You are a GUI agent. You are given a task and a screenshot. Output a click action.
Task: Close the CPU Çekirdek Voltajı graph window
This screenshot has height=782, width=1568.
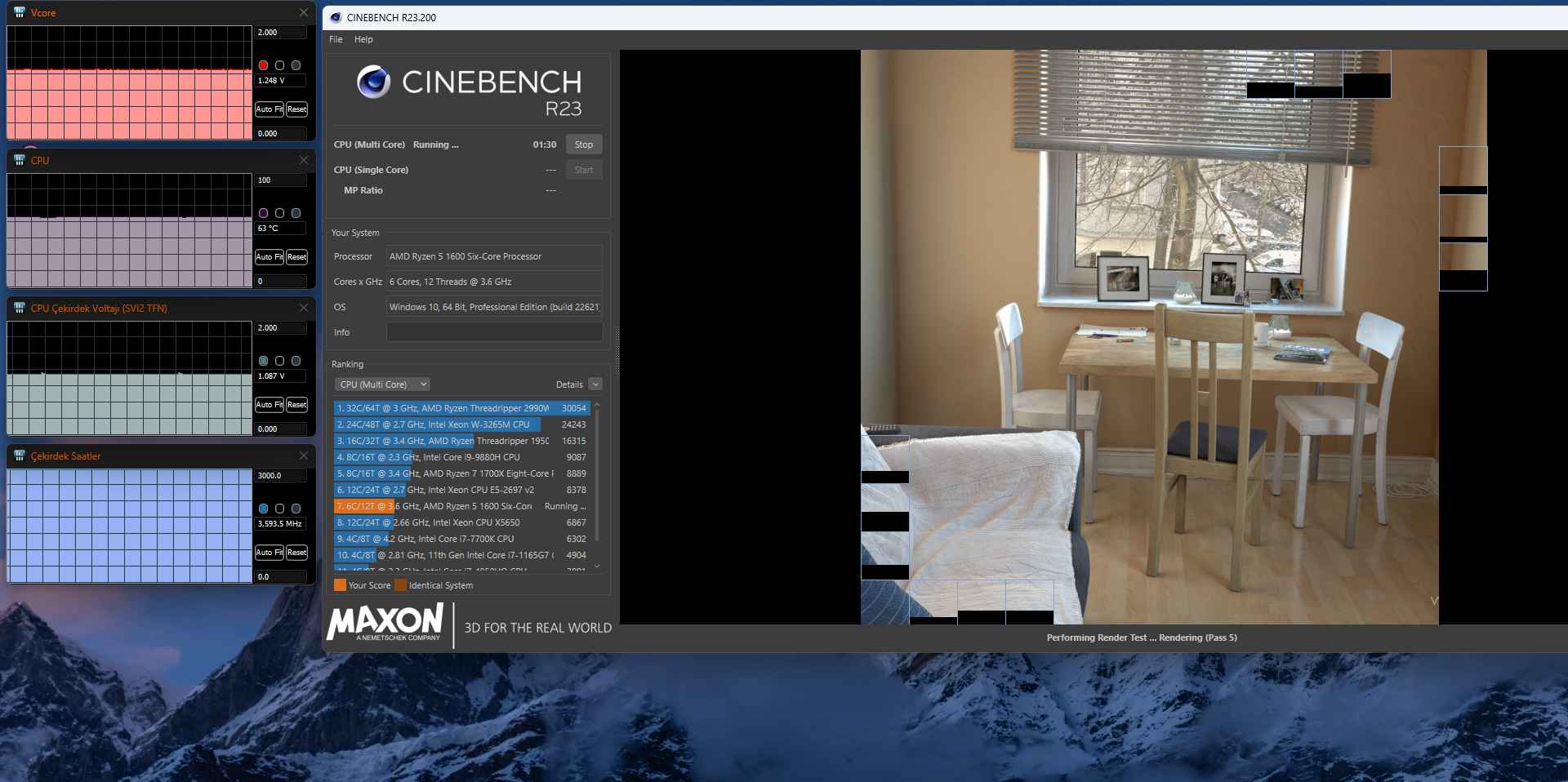tap(304, 308)
